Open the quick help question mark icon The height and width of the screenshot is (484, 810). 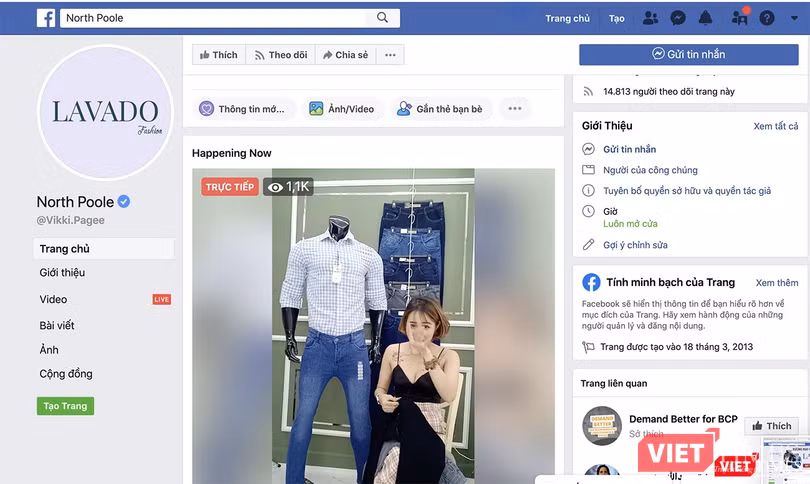click(767, 18)
